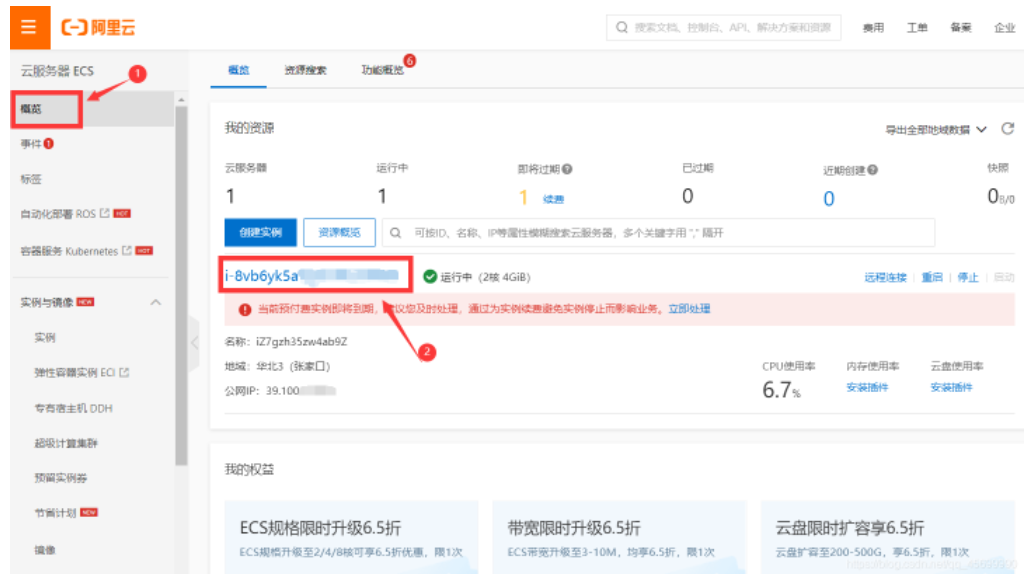Click the external link icon beside 容器服务 Kubernetes
The image size is (1034, 574).
pyautogui.click(x=127, y=251)
